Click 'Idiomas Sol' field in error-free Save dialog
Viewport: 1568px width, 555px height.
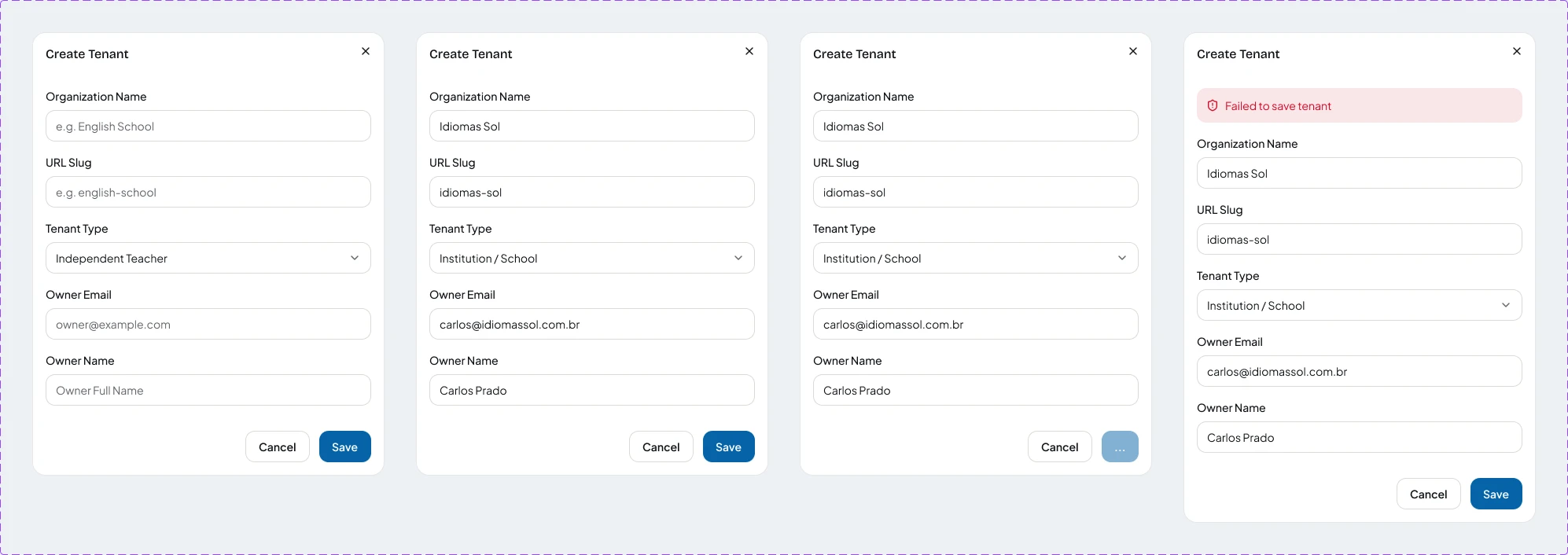[x=592, y=126]
